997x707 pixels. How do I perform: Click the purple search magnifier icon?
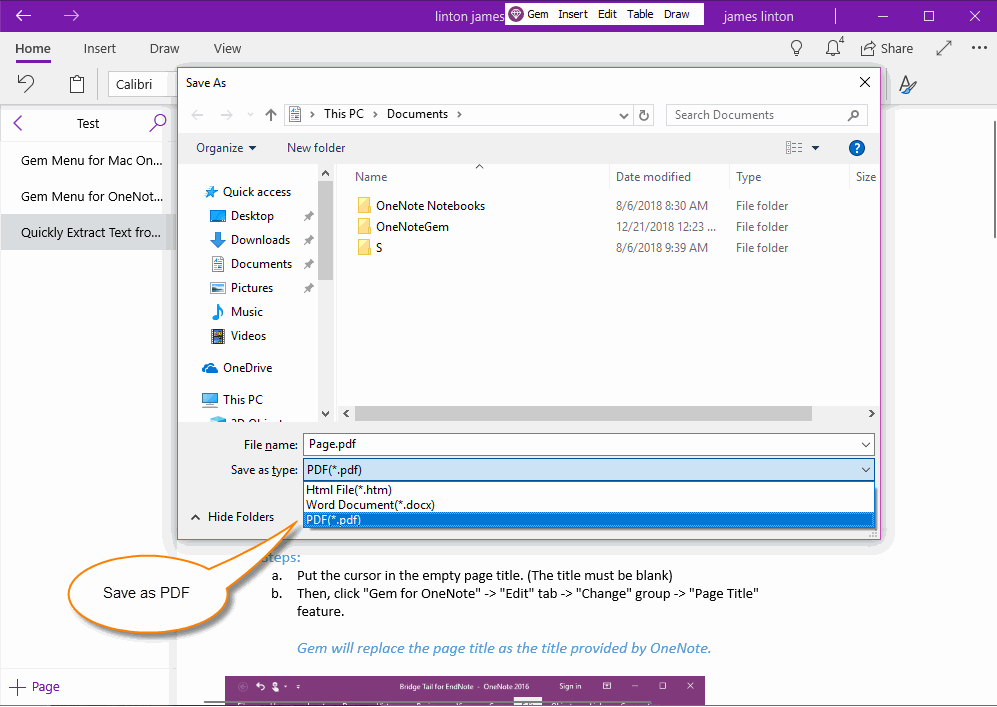[158, 122]
